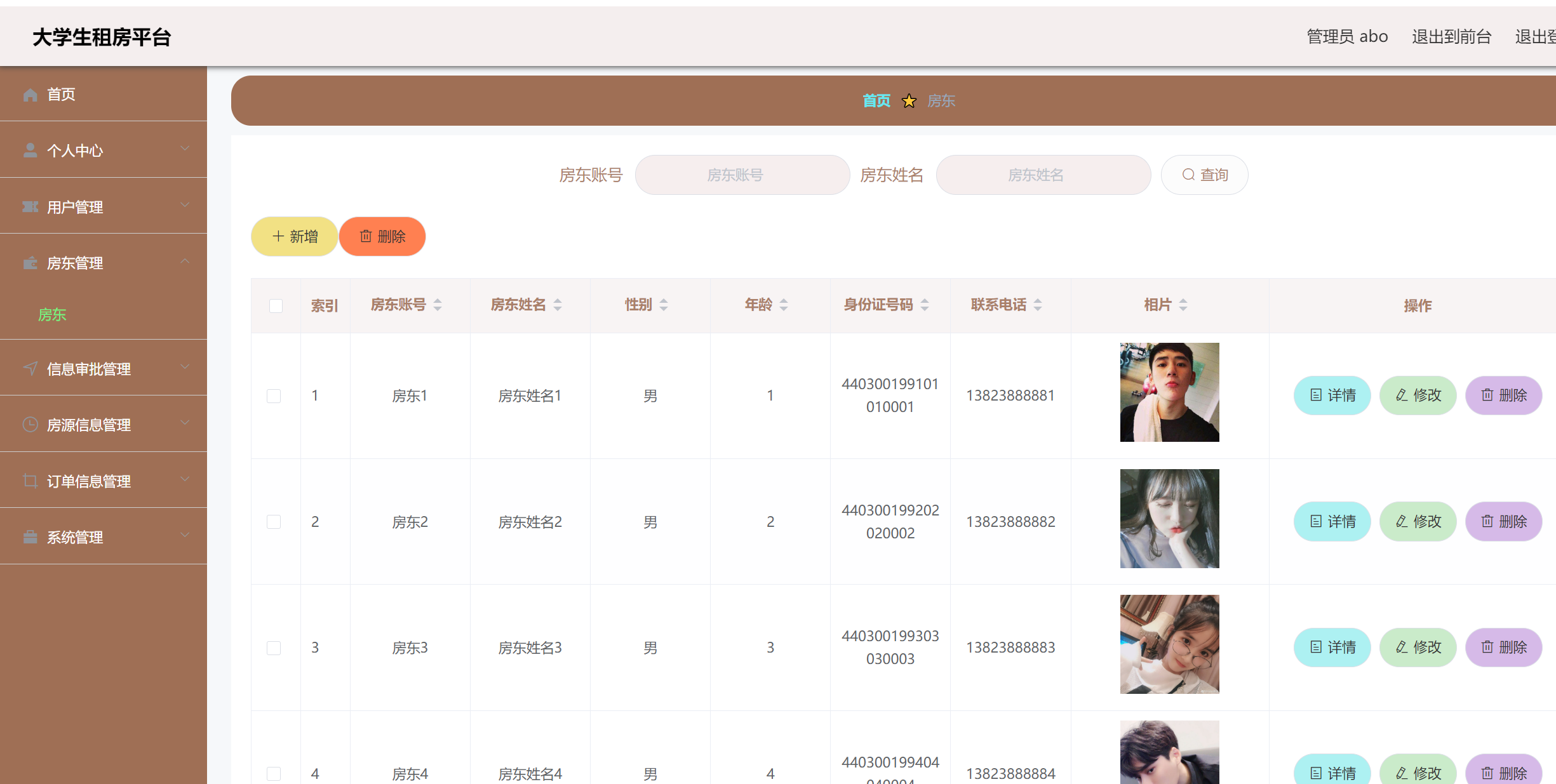Toggle the select-all header checkbox
This screenshot has height=784, width=1556.
click(x=276, y=306)
